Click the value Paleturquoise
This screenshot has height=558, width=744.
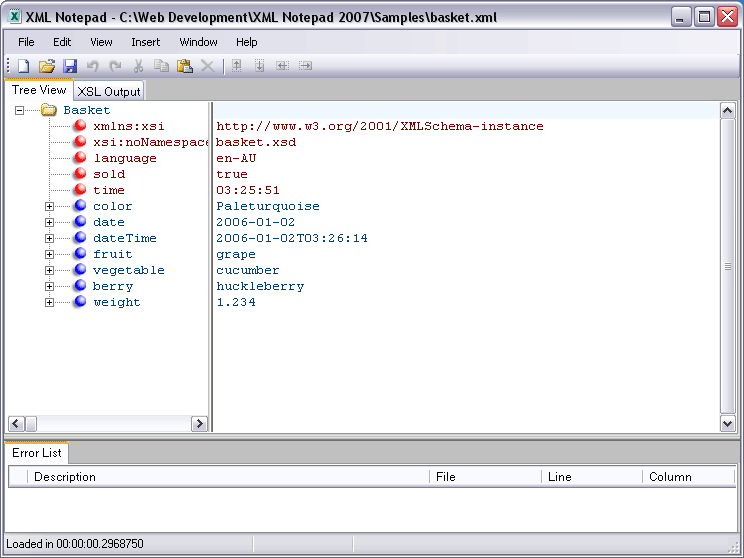coord(268,206)
